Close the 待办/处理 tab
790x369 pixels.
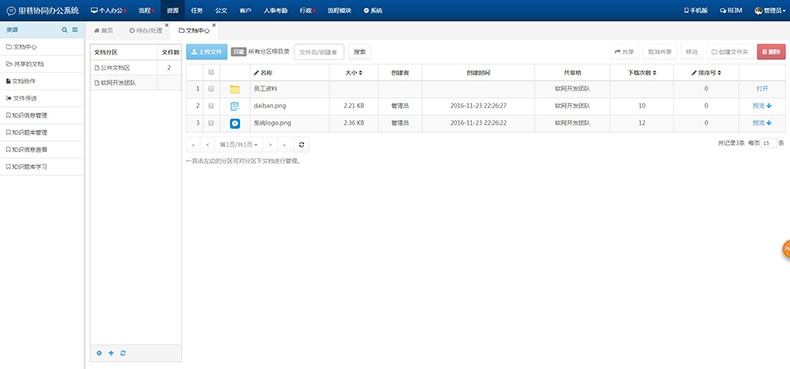click(x=167, y=25)
